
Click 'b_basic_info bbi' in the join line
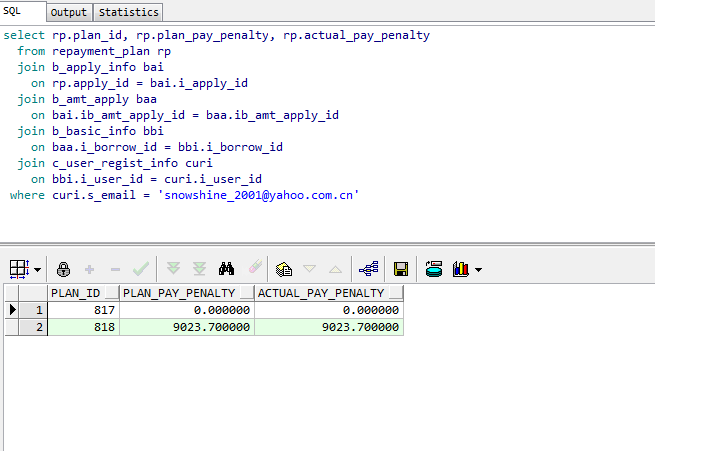tap(108, 131)
